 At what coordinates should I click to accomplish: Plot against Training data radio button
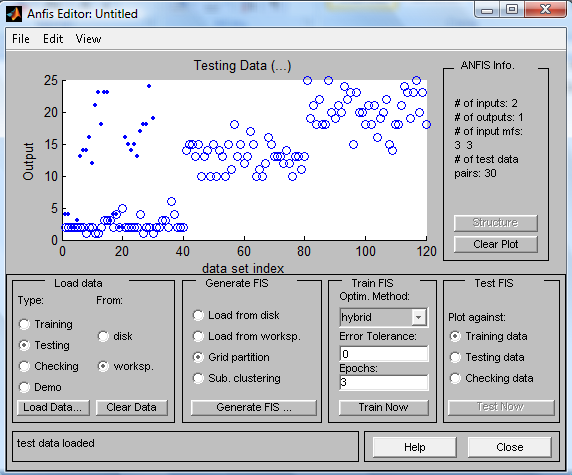point(455,336)
